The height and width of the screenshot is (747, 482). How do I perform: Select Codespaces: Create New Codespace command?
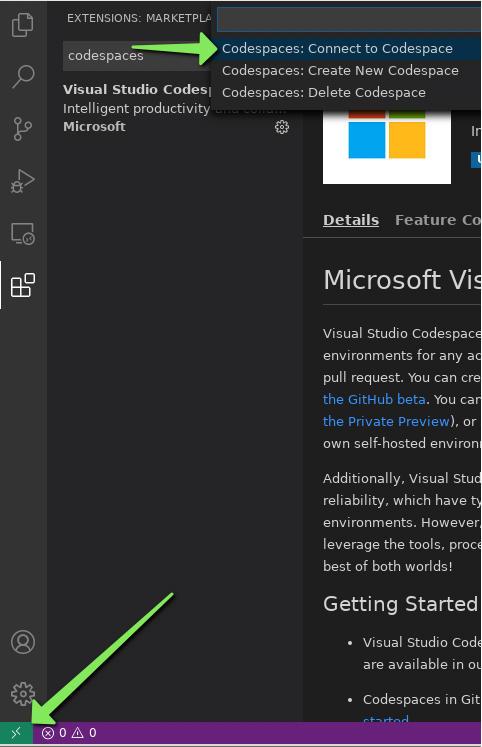tap(346, 71)
